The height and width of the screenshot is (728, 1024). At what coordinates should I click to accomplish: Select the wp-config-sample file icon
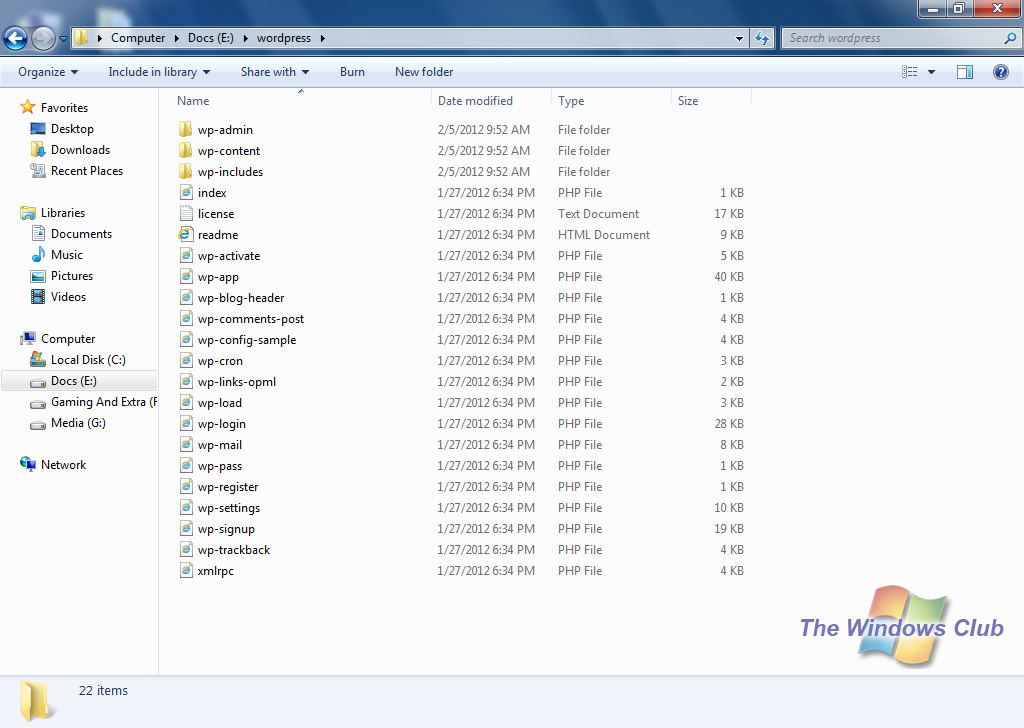186,339
